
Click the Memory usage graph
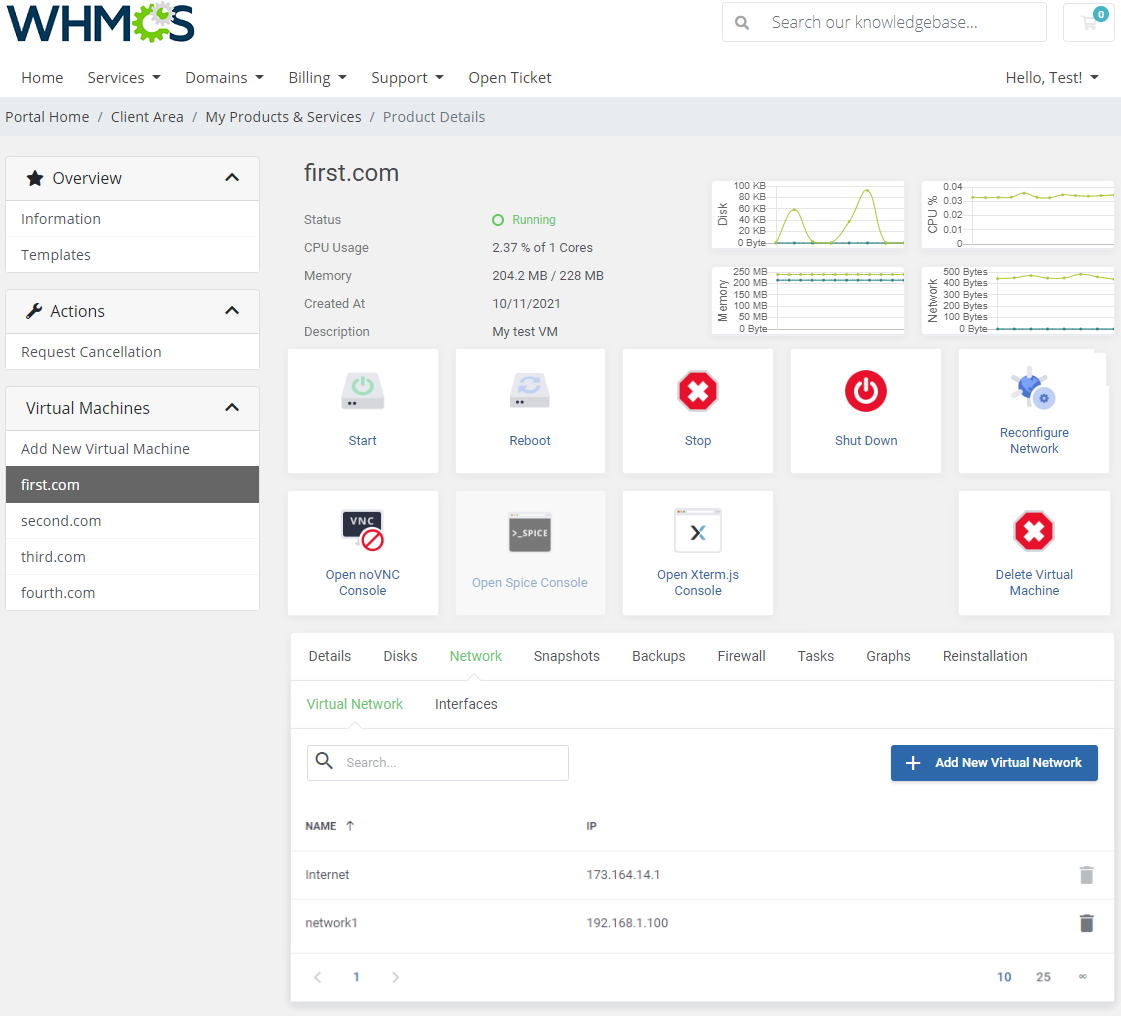tap(808, 300)
